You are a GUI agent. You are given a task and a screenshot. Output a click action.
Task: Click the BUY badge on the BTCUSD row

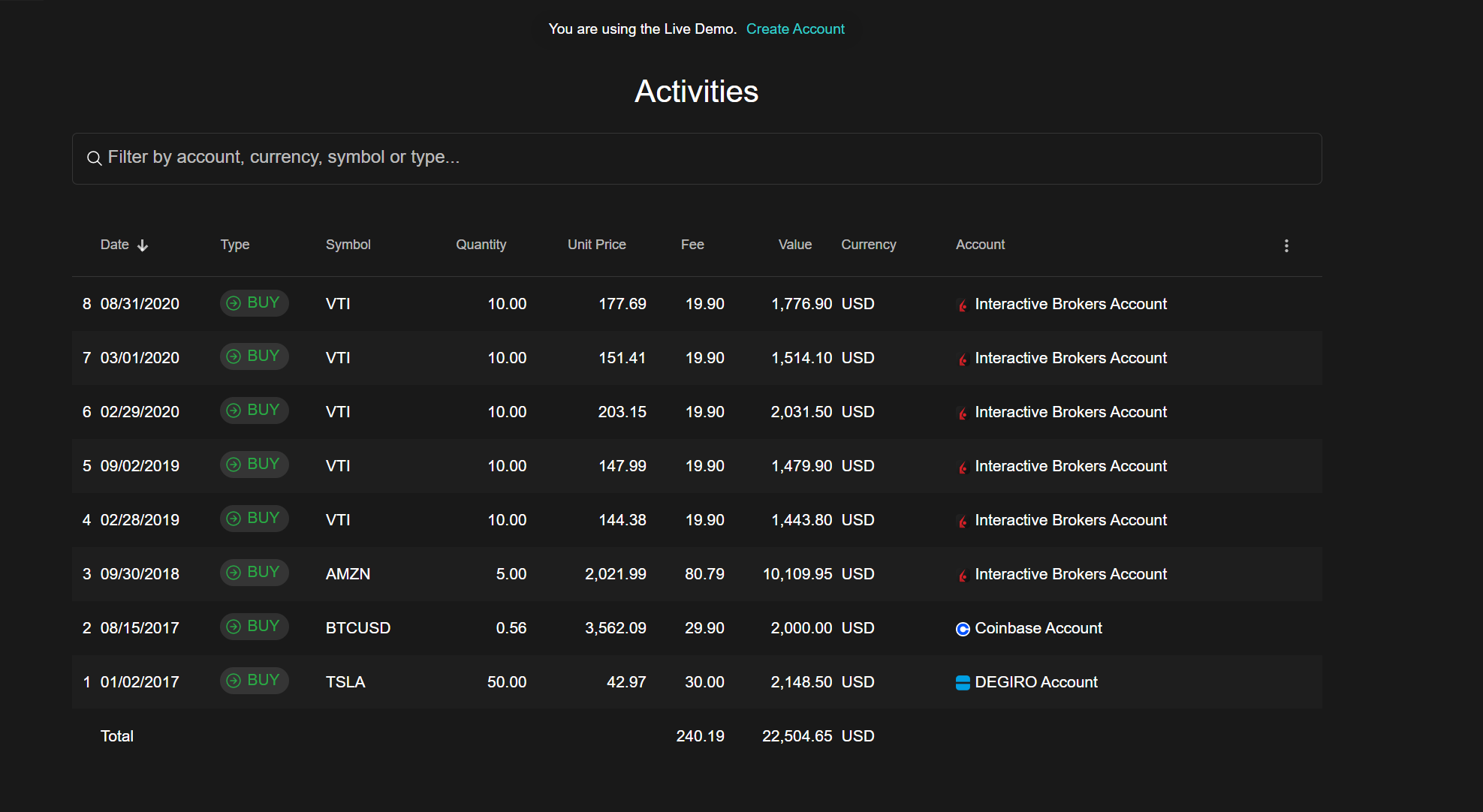point(254,627)
